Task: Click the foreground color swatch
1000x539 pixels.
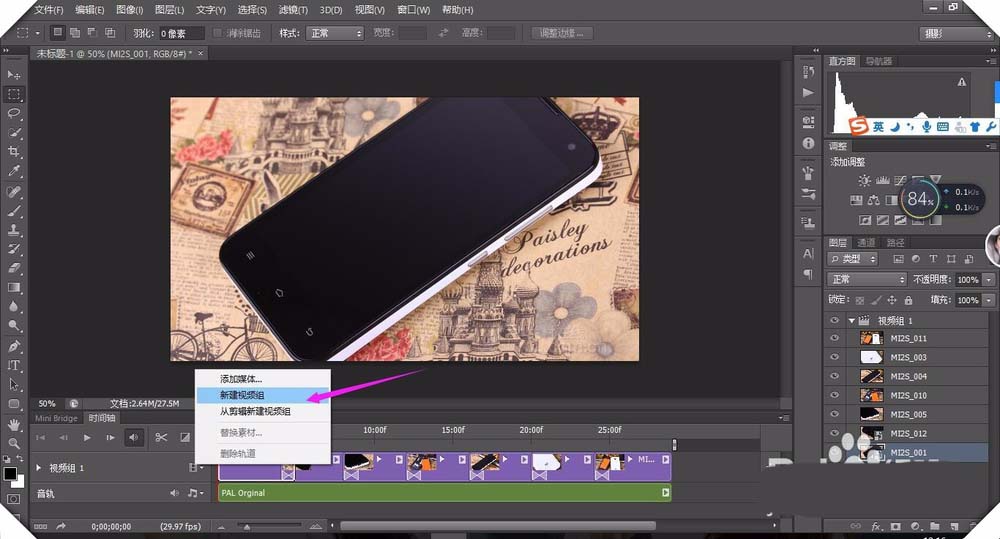Action: pyautogui.click(x=10, y=473)
